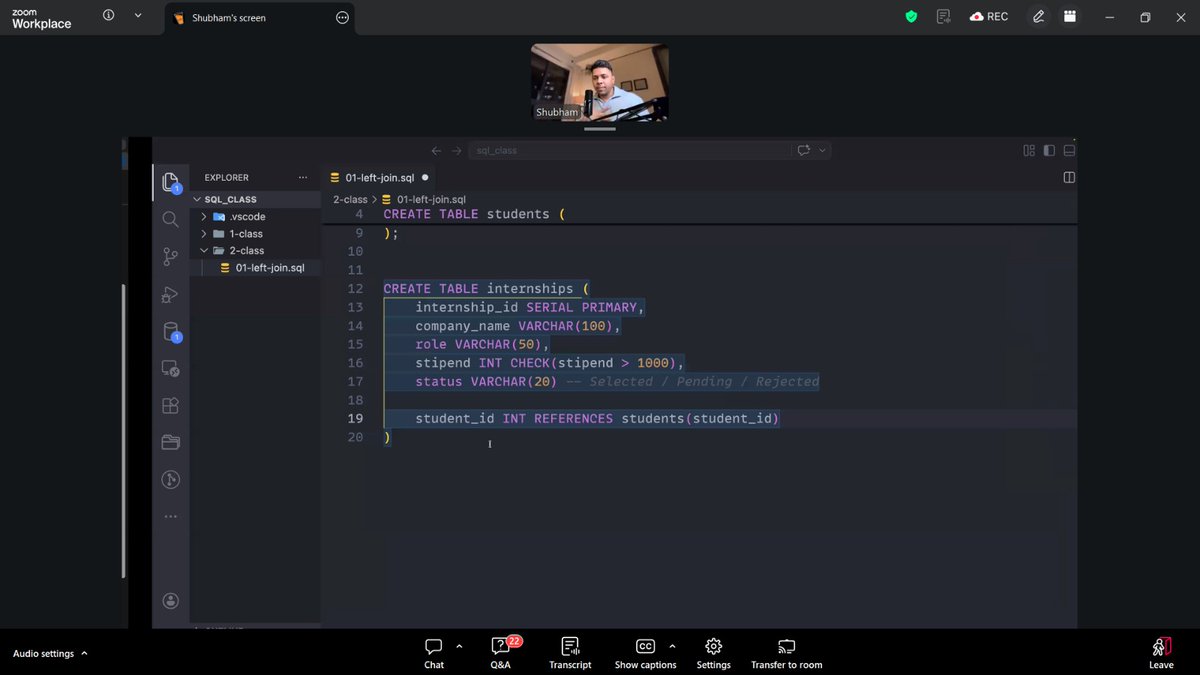1200x675 pixels.
Task: Expand the .vscode folder
Action: pyautogui.click(x=204, y=216)
